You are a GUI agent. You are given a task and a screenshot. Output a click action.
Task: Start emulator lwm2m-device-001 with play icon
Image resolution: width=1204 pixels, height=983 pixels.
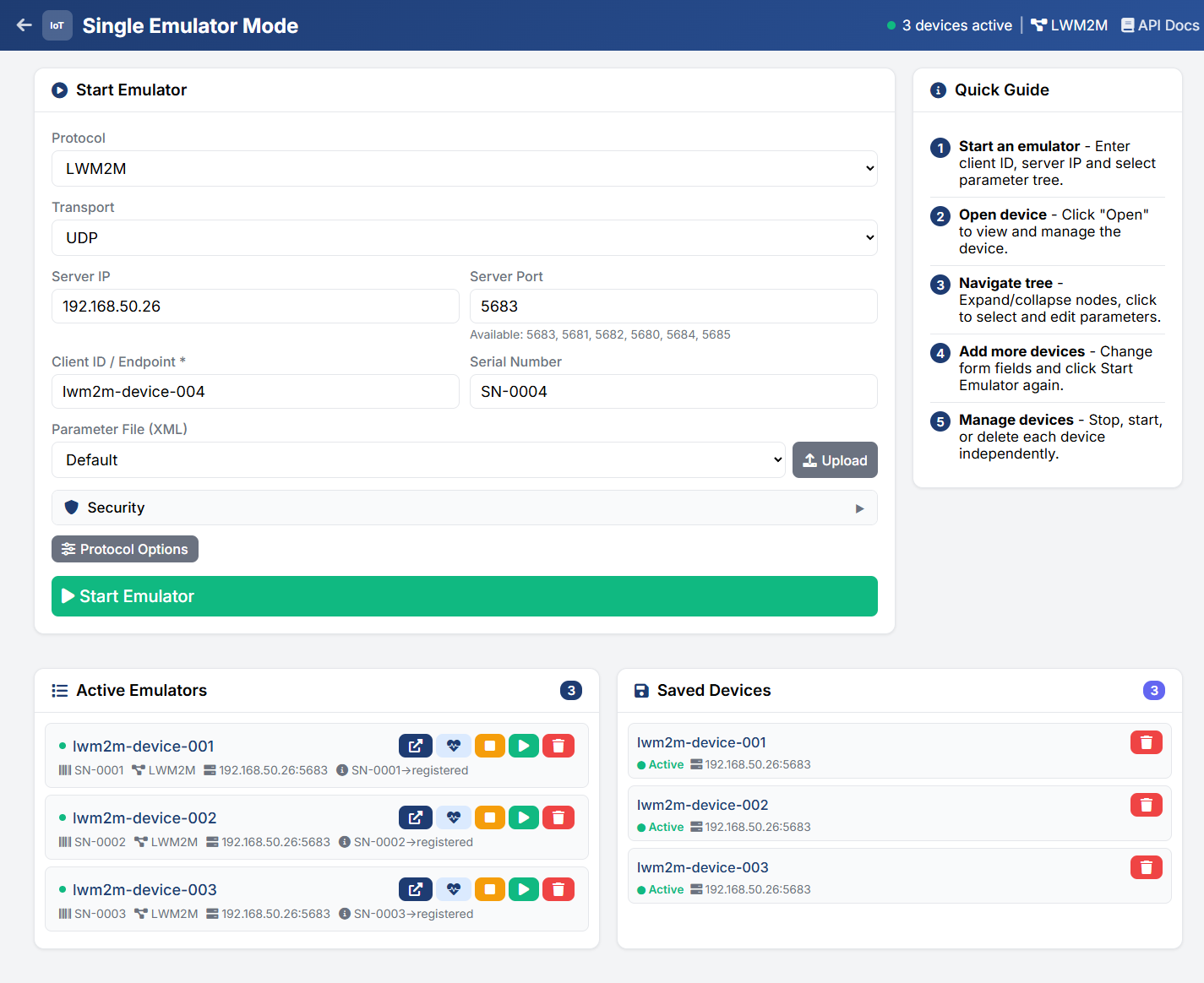coord(524,746)
